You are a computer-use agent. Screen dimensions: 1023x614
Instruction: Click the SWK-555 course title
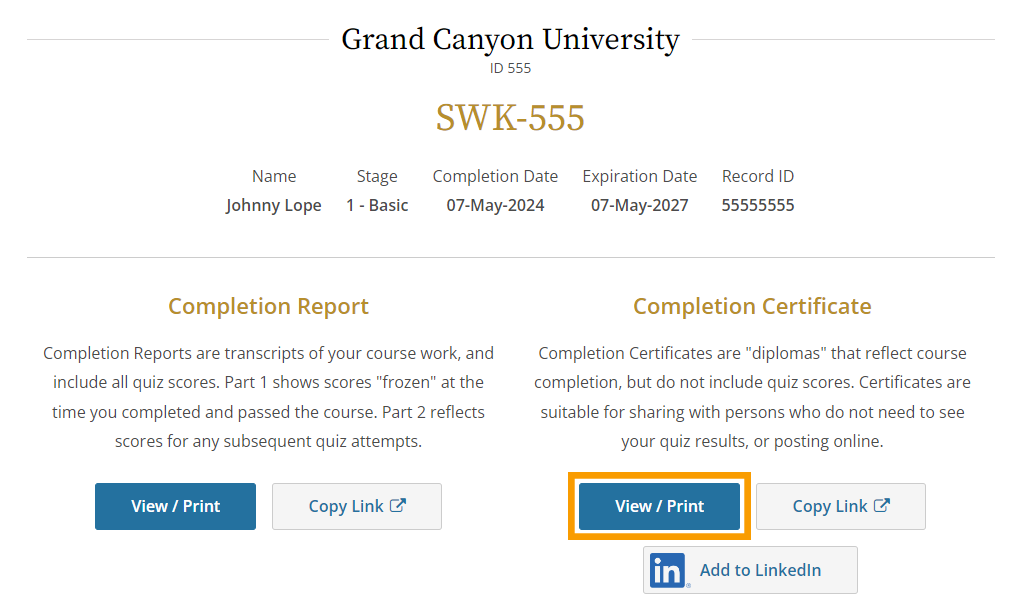point(510,118)
